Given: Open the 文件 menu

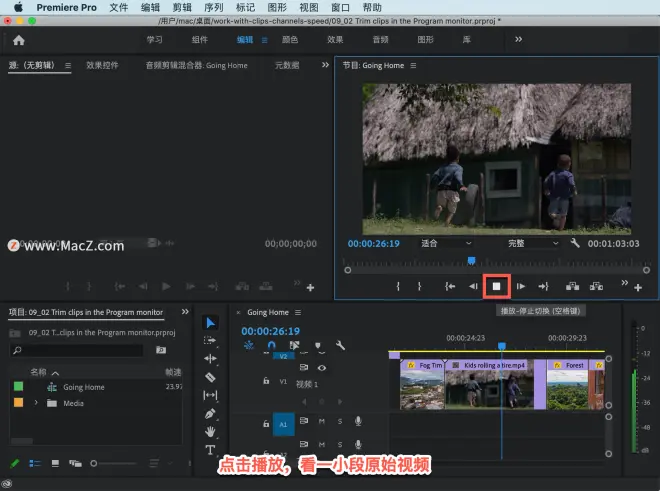Looking at the screenshot, I should (x=118, y=8).
